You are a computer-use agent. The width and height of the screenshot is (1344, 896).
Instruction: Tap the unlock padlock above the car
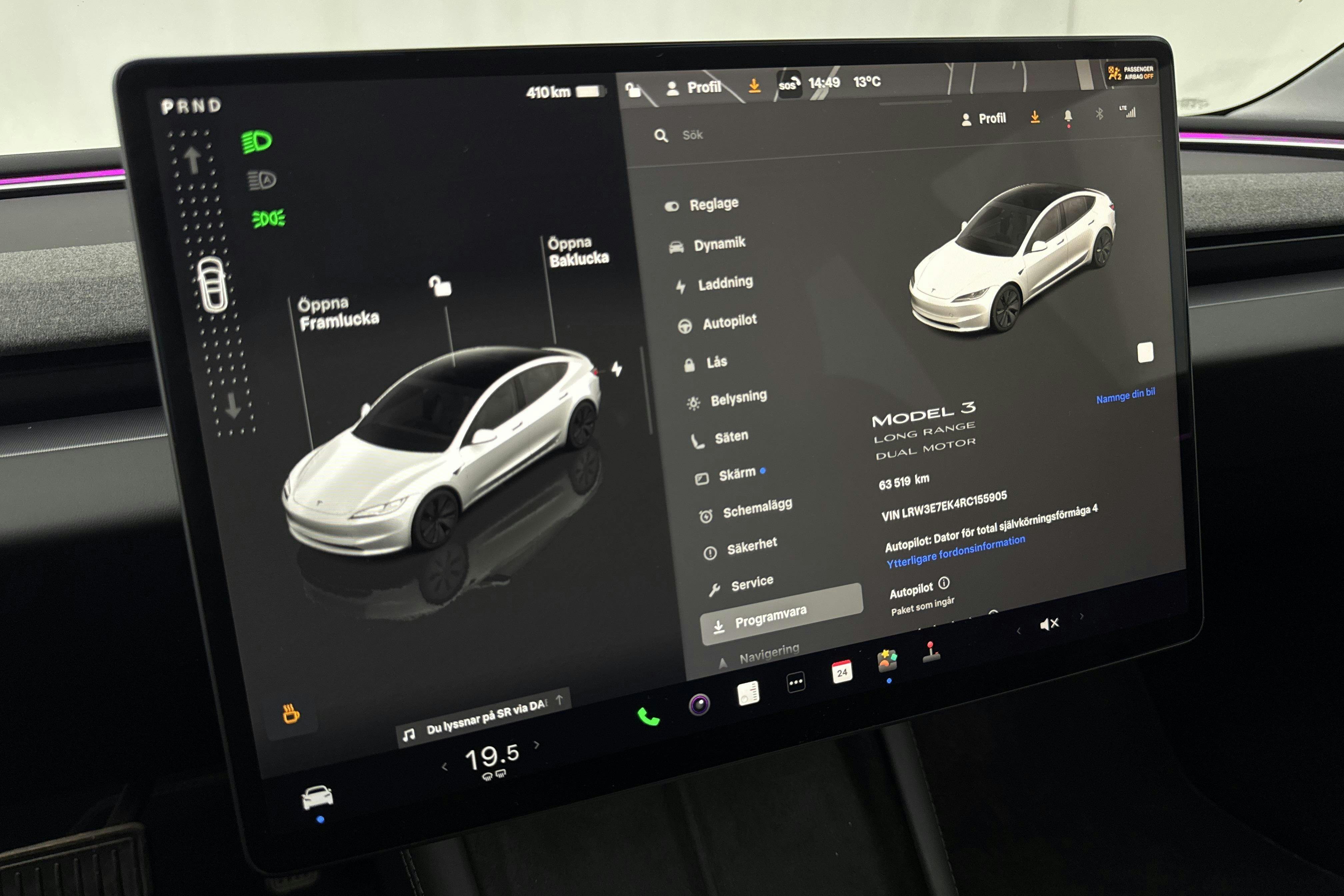(440, 286)
